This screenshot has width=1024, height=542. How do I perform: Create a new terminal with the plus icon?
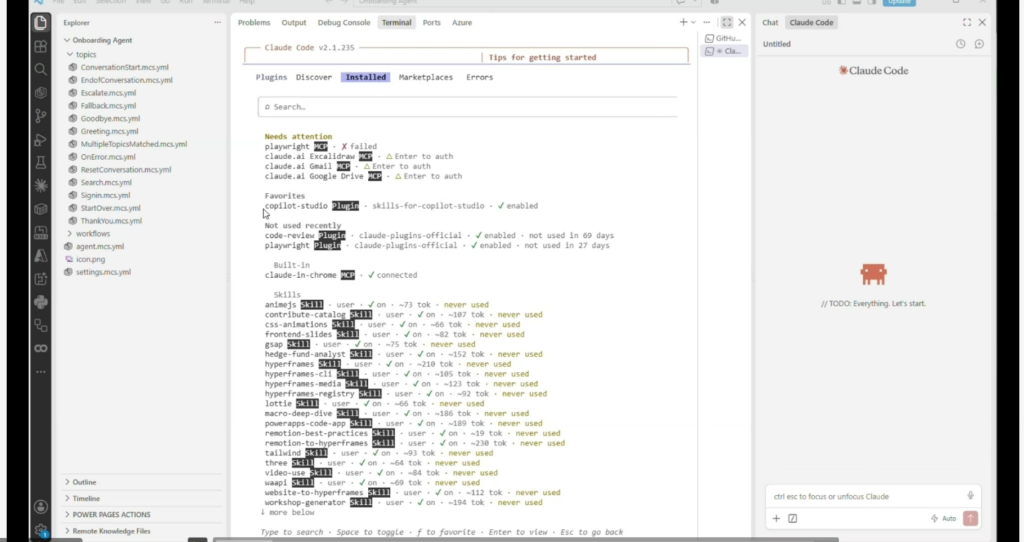[683, 22]
